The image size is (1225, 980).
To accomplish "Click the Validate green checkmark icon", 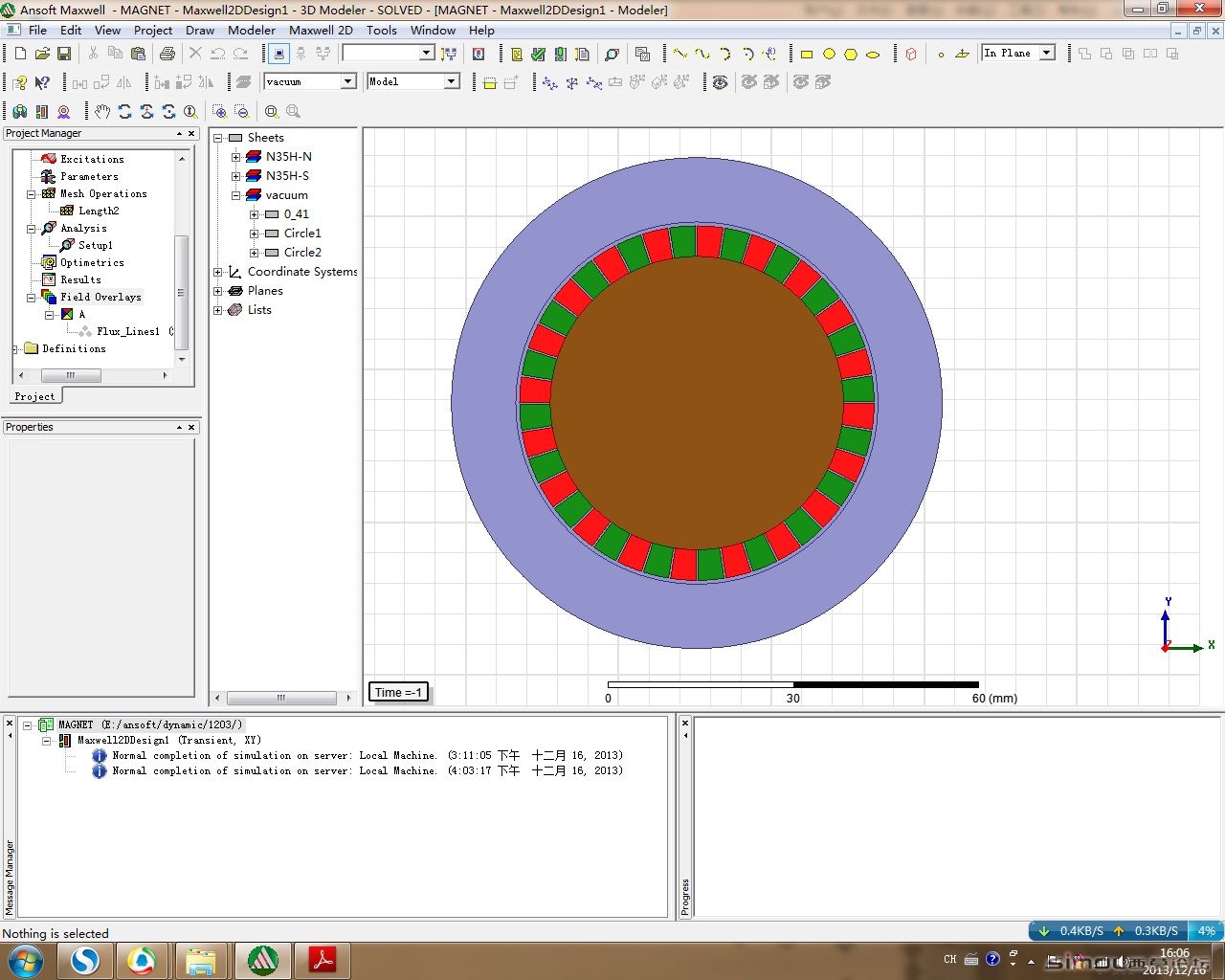I will [x=538, y=54].
